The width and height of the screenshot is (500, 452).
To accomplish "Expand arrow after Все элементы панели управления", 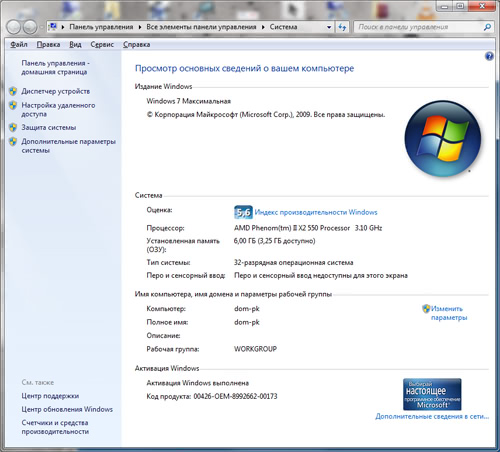I will (263, 27).
